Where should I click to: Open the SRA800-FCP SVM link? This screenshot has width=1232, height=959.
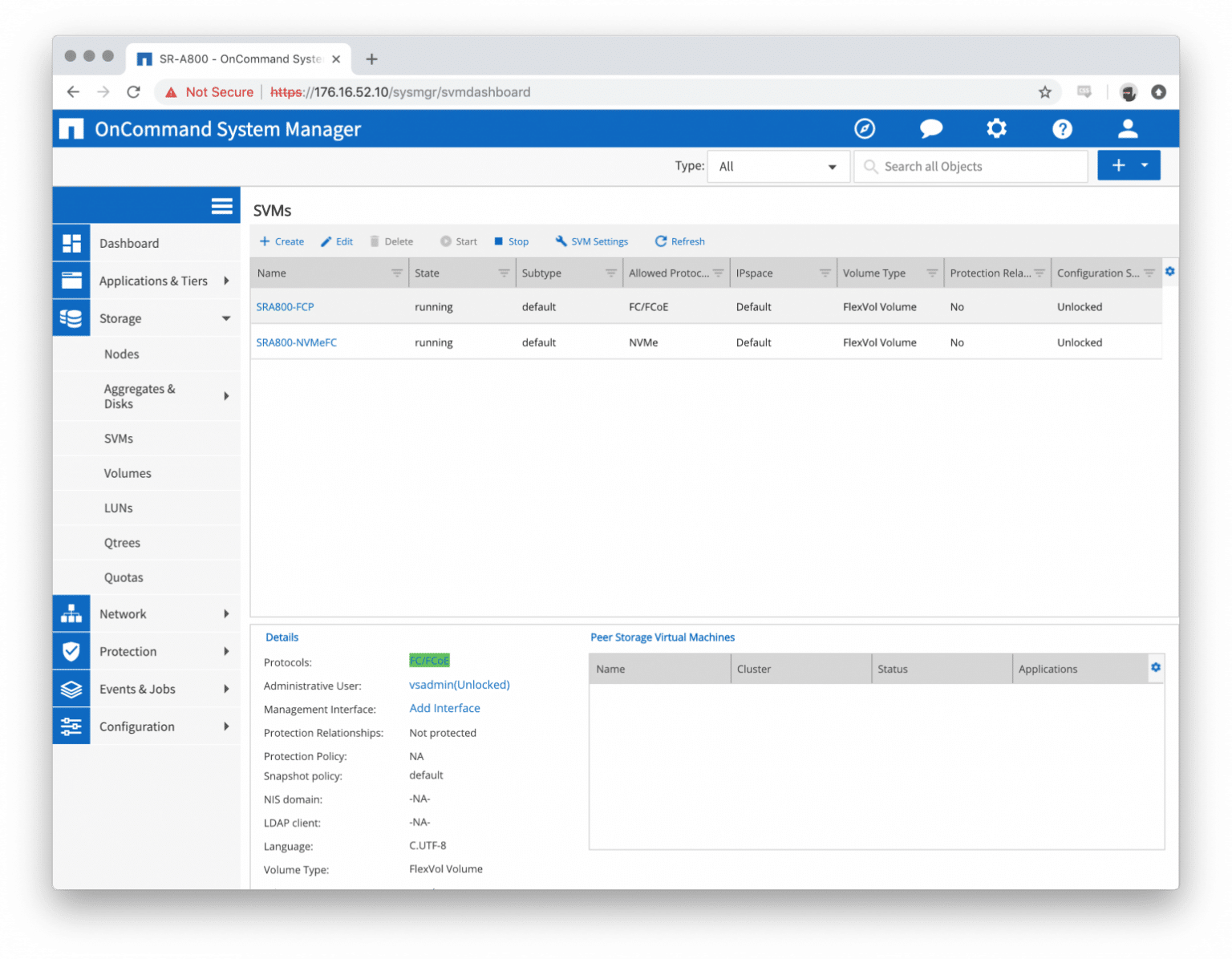[x=285, y=307]
